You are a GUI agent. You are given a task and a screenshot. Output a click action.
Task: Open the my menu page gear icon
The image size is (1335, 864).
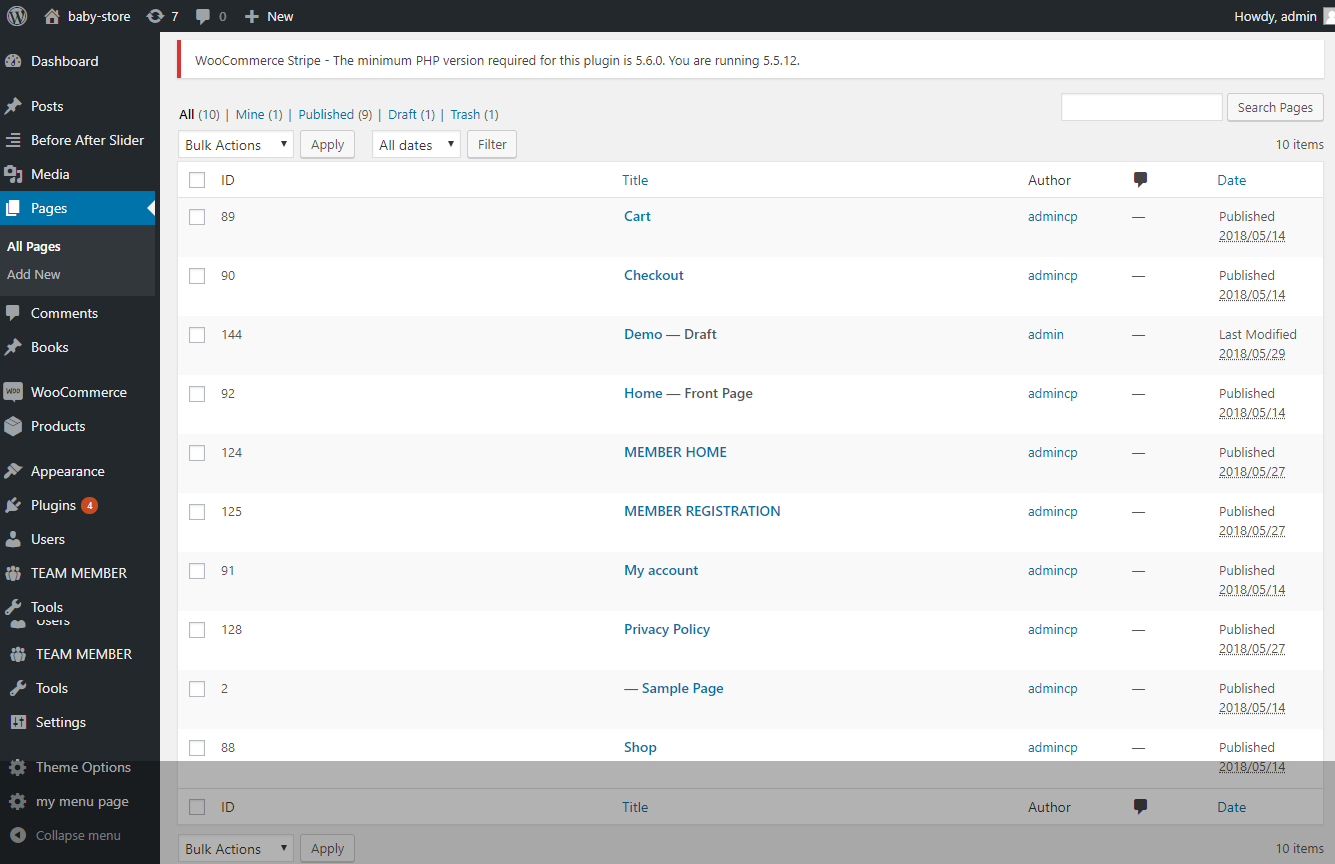(18, 801)
